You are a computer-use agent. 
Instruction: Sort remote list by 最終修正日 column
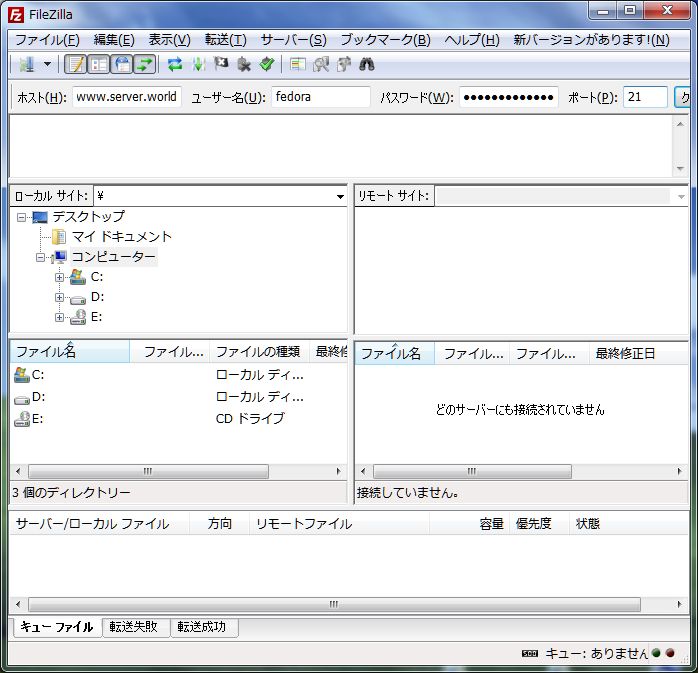click(x=638, y=353)
